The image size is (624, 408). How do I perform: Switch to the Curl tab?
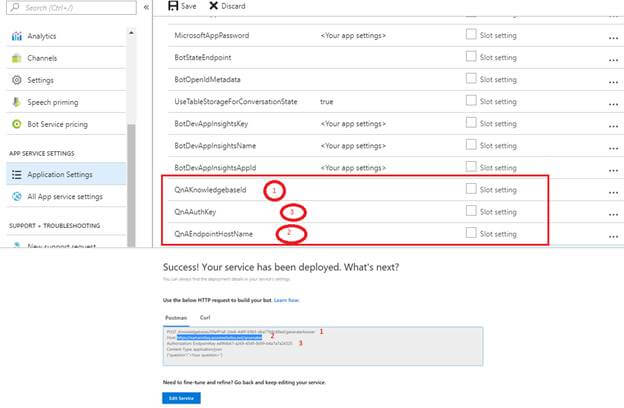point(205,318)
